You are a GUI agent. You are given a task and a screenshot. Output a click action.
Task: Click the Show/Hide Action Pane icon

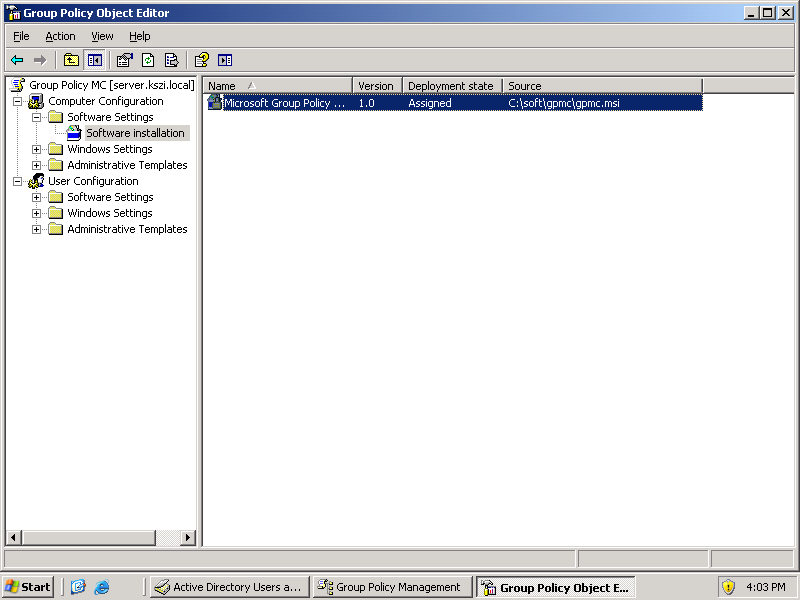click(224, 60)
